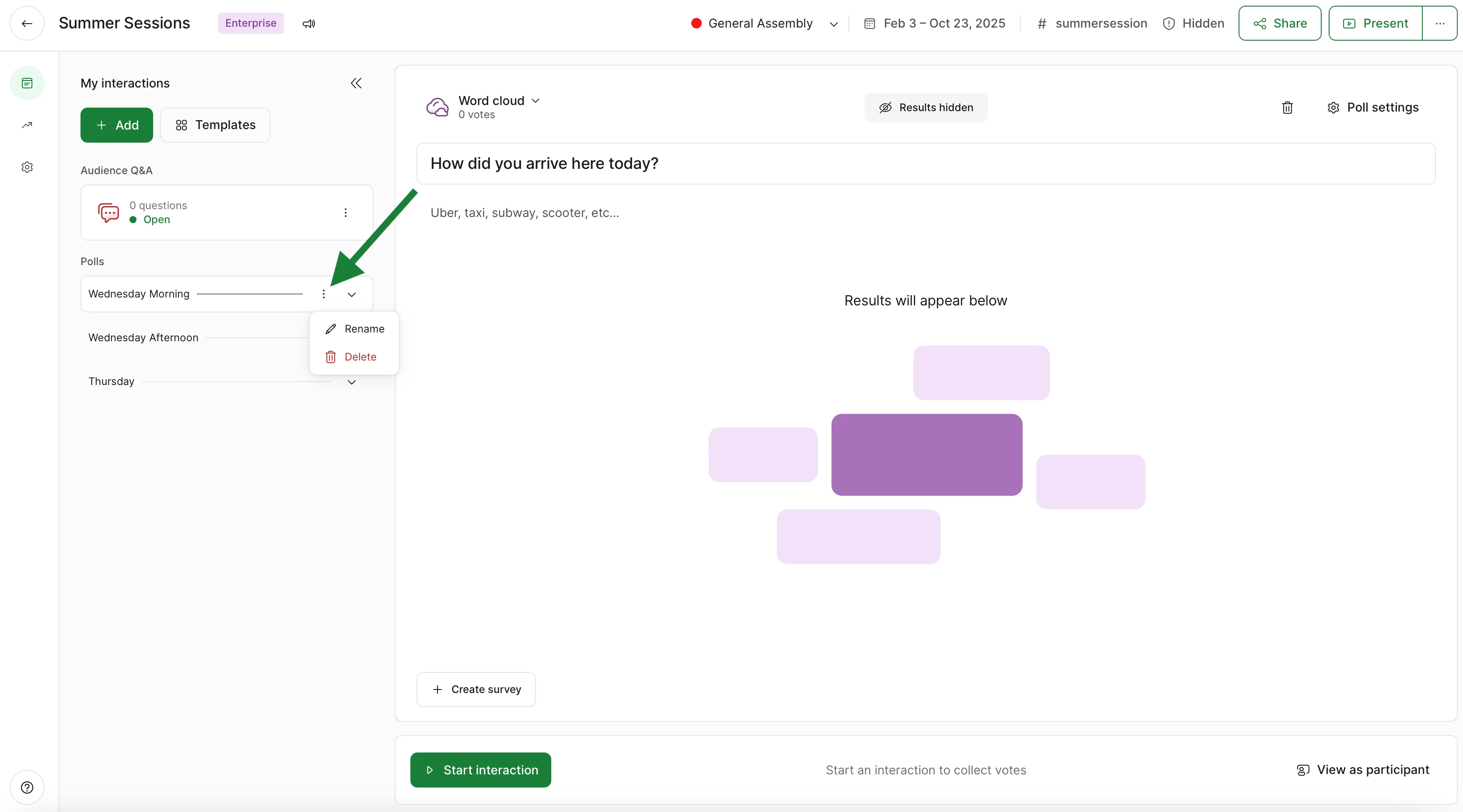1463x812 pixels.
Task: Toggle the Hidden event privacy status
Action: coord(1193,23)
